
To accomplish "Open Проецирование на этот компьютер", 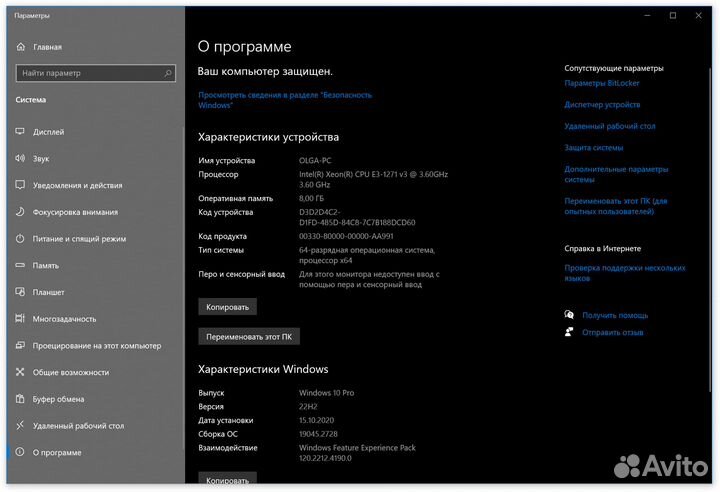I will [97, 345].
